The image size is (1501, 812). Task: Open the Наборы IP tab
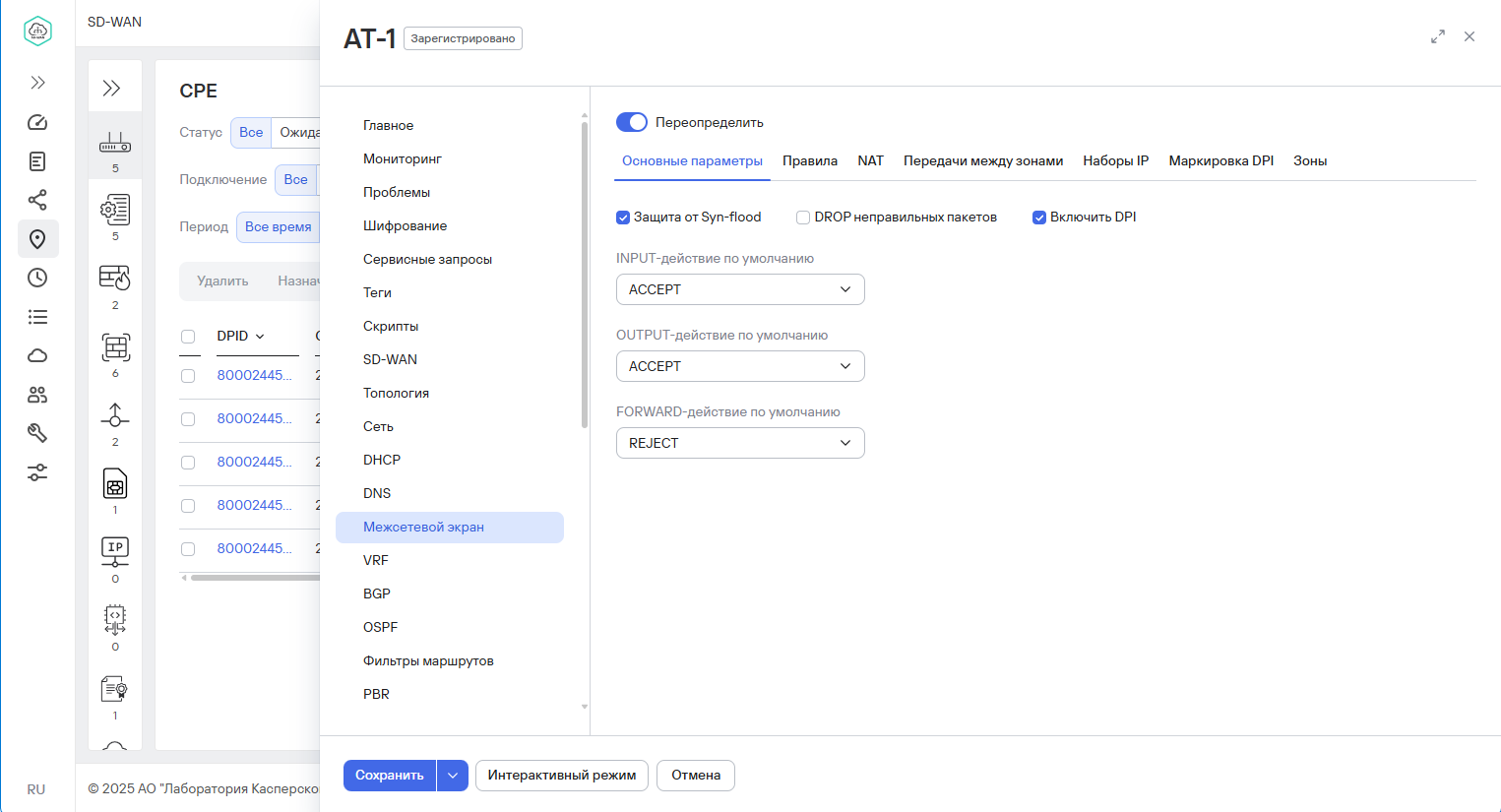(1116, 160)
